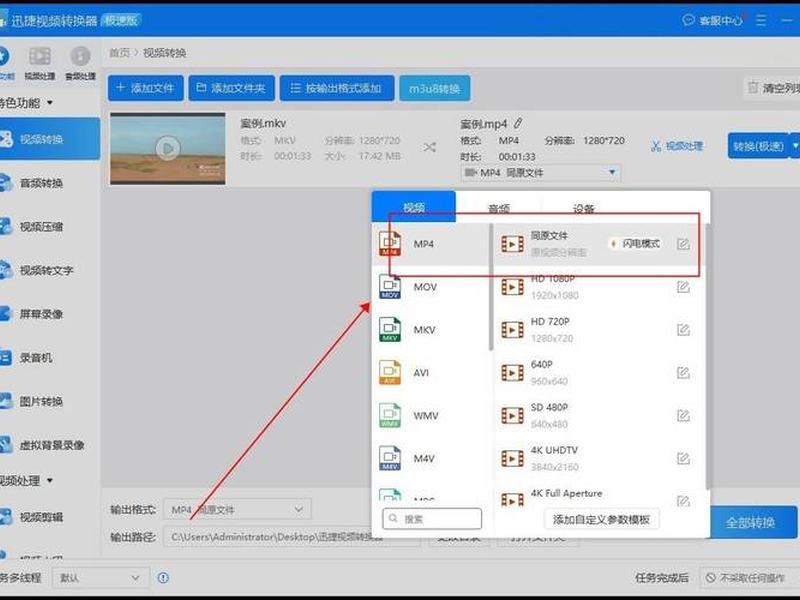Open 音频处理 in the top toolbar

80,63
